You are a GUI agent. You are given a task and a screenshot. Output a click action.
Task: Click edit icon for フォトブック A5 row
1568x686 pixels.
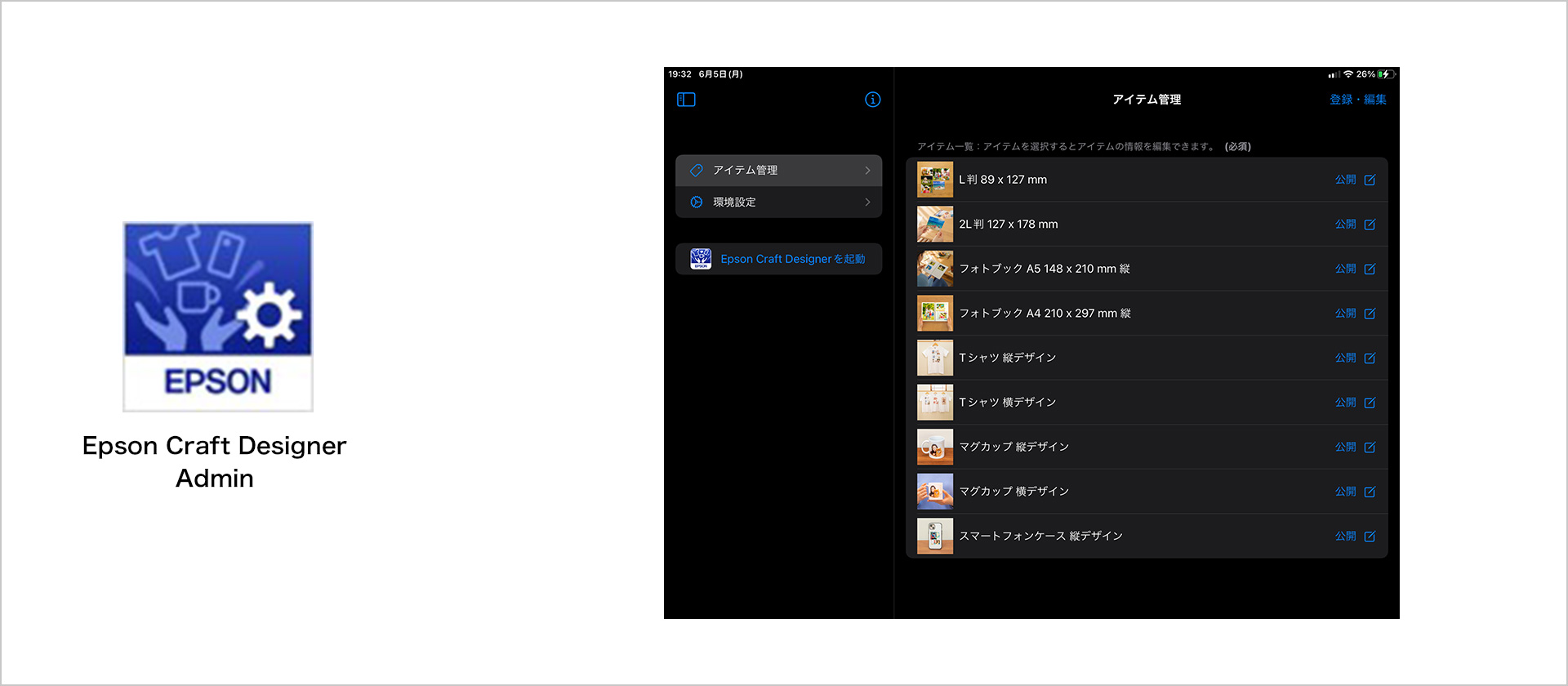tap(1370, 269)
